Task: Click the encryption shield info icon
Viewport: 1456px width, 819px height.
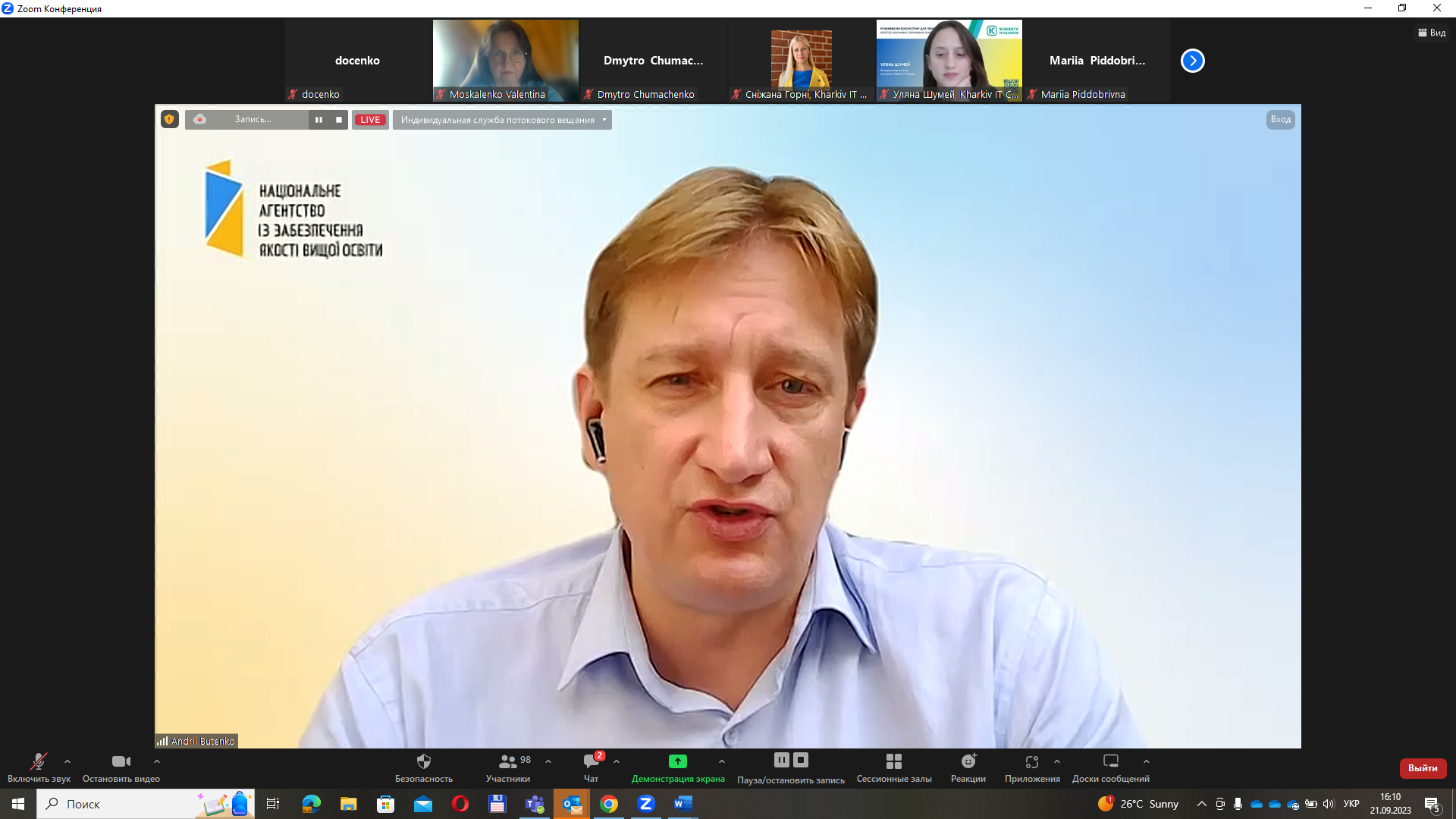Action: (169, 119)
